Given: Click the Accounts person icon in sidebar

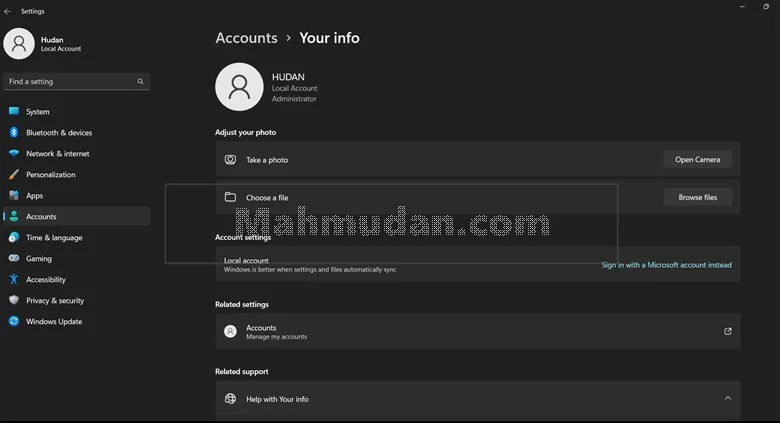Looking at the screenshot, I should pyautogui.click(x=14, y=216).
